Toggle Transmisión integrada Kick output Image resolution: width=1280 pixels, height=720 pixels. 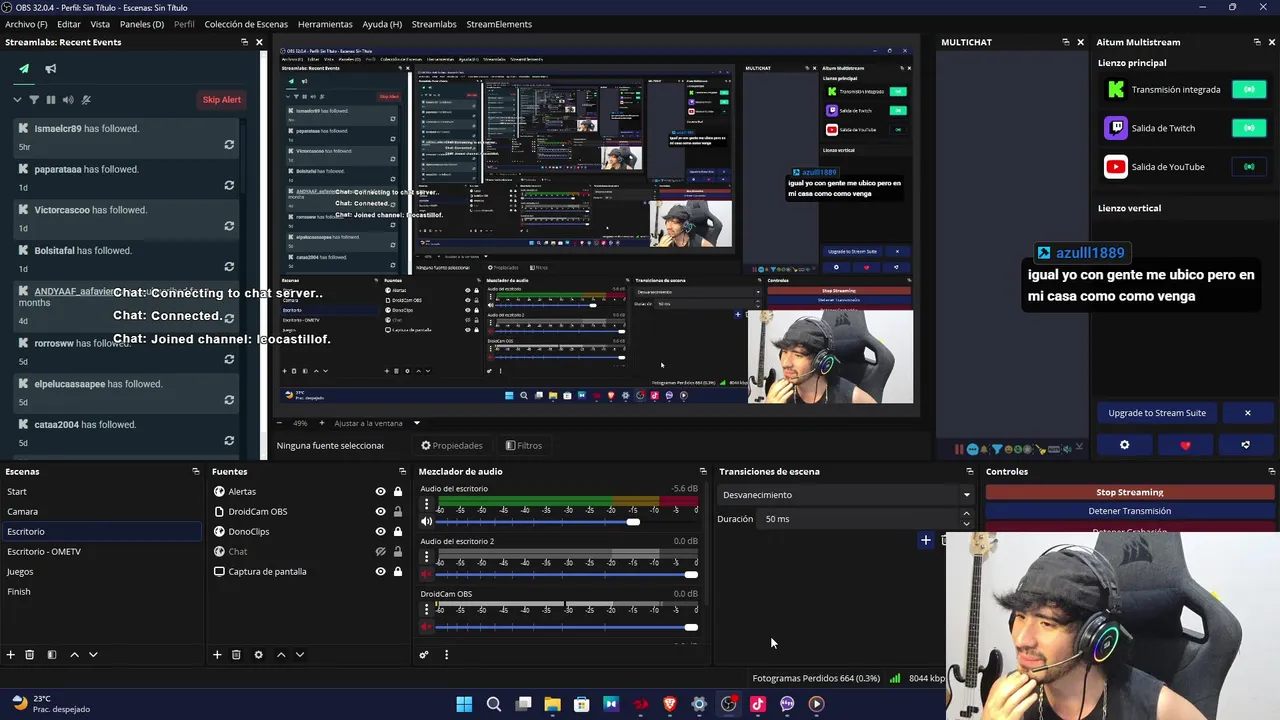[x=1249, y=90]
